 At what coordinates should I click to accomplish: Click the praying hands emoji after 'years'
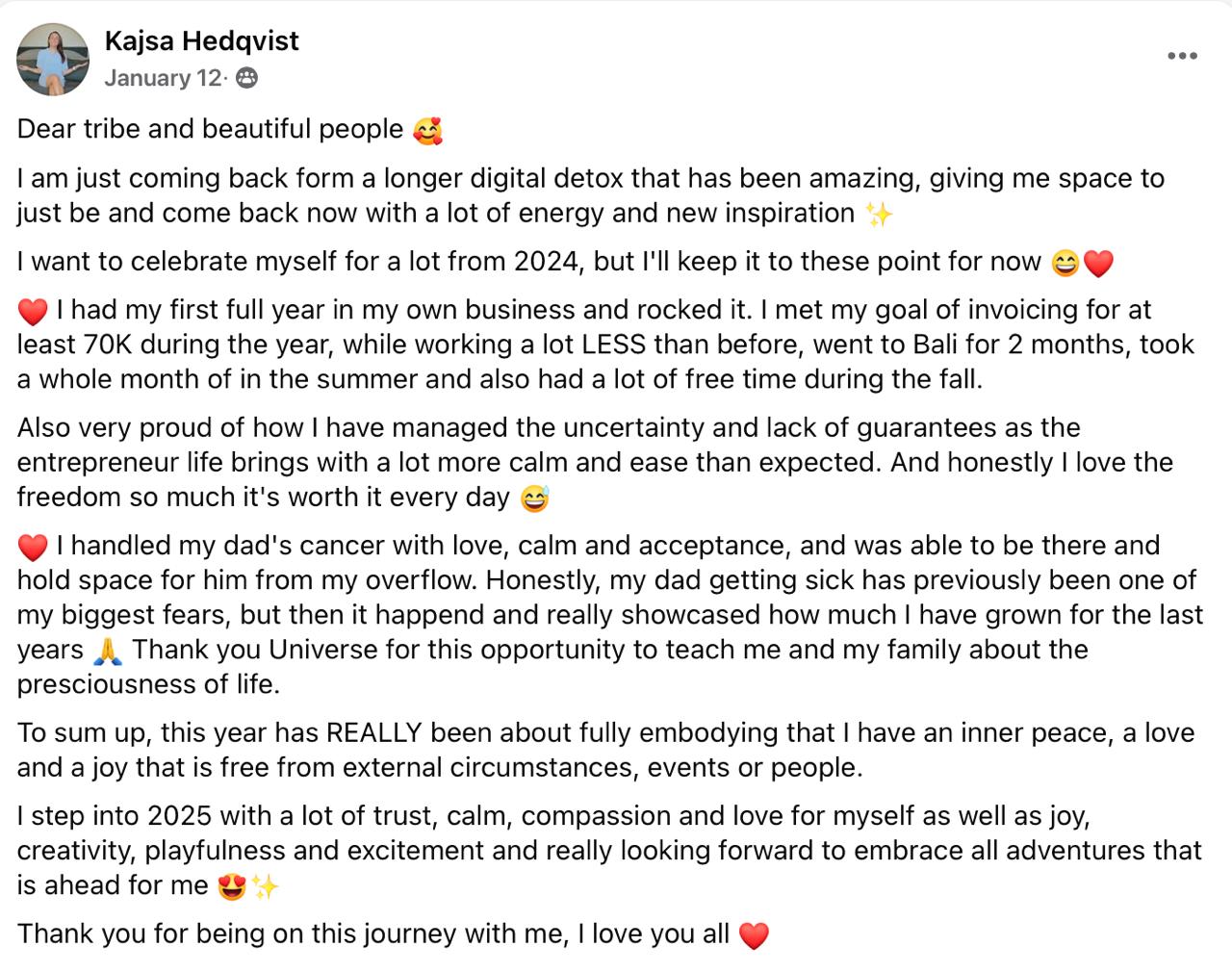coord(108,652)
